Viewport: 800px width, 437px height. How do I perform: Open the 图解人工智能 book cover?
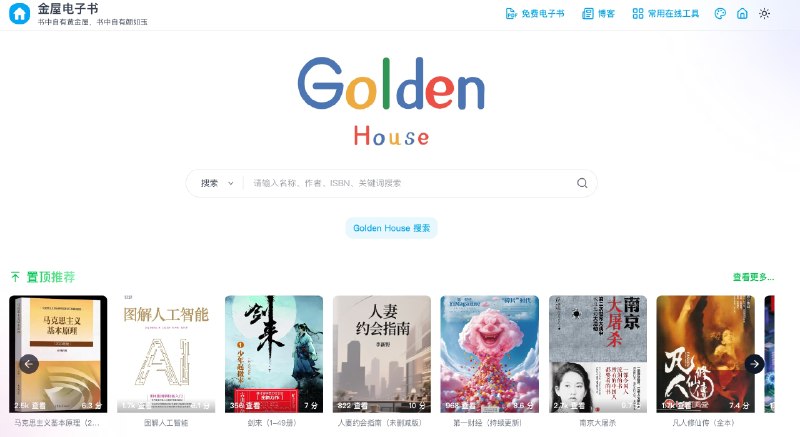click(x=166, y=354)
